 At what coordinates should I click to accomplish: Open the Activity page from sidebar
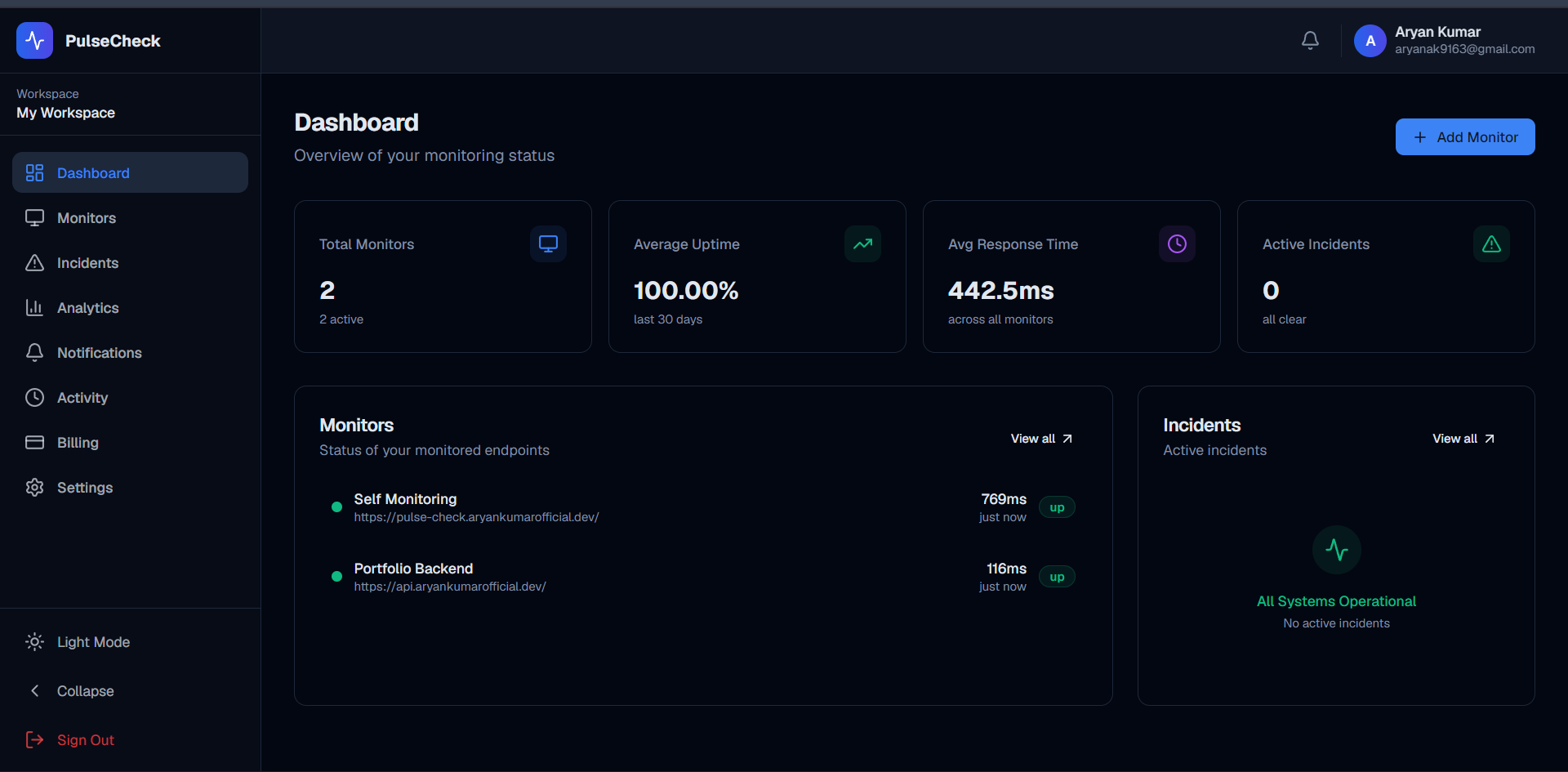[x=131, y=397]
